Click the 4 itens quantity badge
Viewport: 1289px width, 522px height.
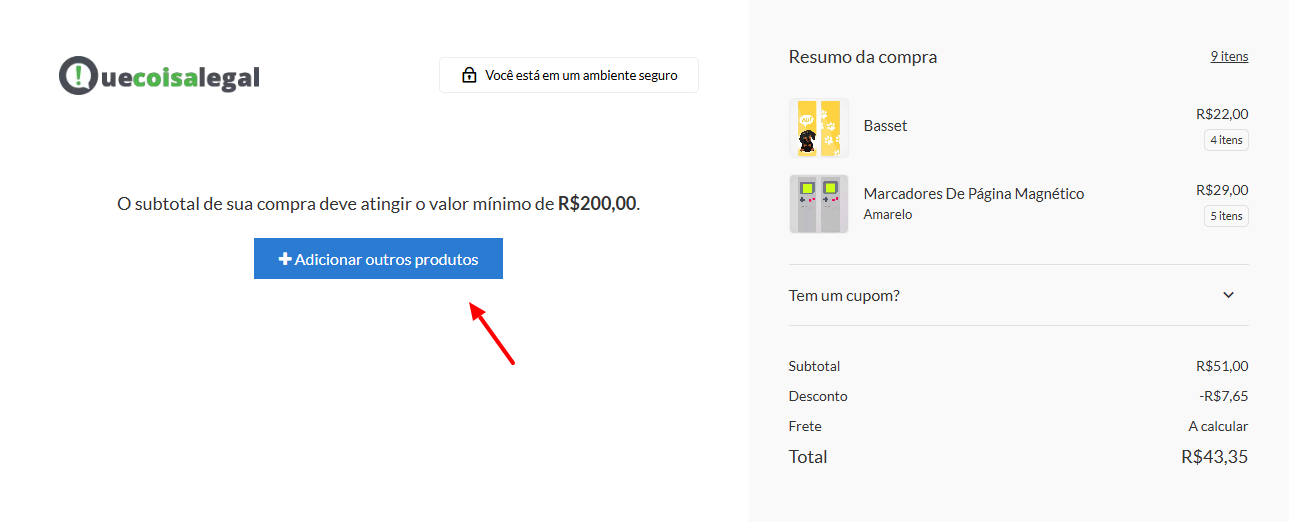point(1226,140)
